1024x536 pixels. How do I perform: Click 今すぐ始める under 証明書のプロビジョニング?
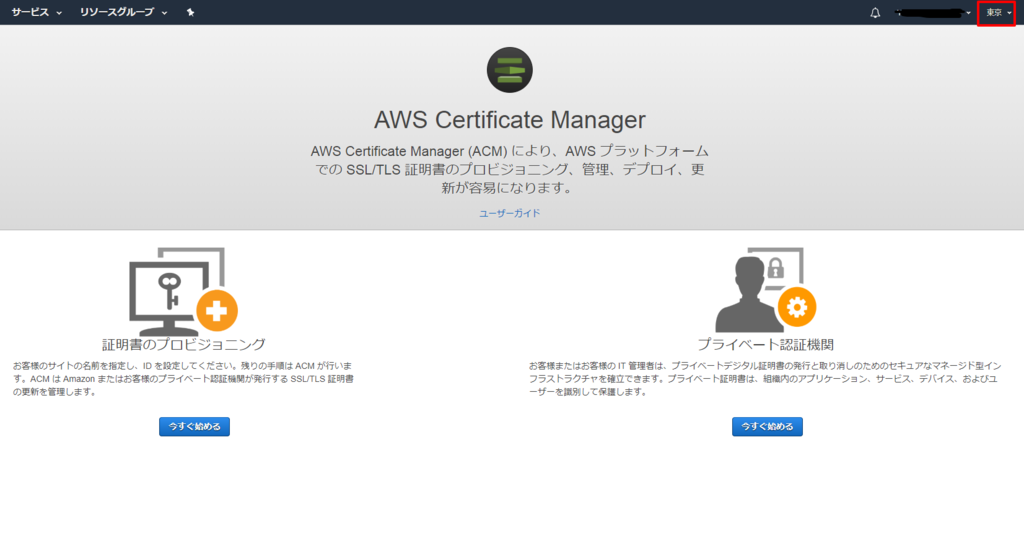pyautogui.click(x=195, y=426)
